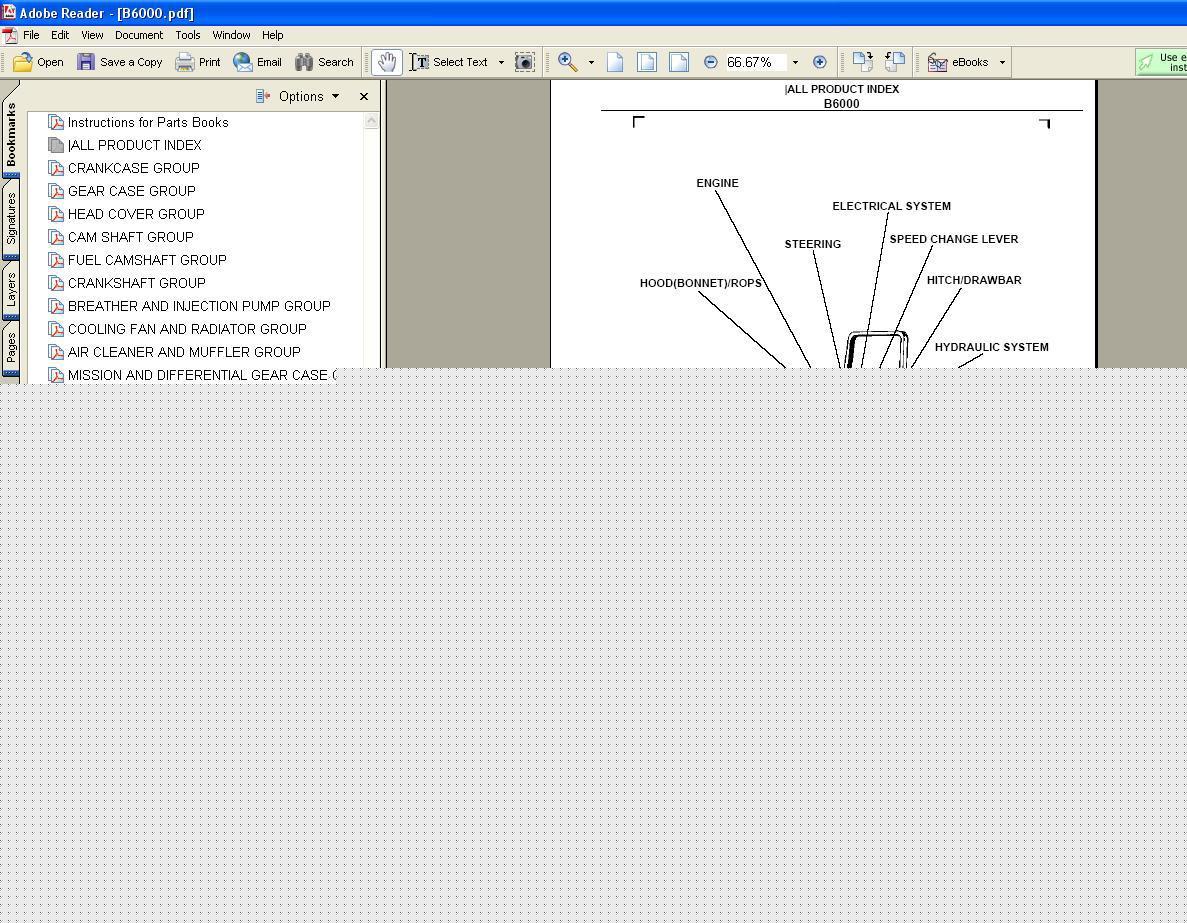
Task: Click the PDF document icon in menu bar
Action: [x=9, y=36]
